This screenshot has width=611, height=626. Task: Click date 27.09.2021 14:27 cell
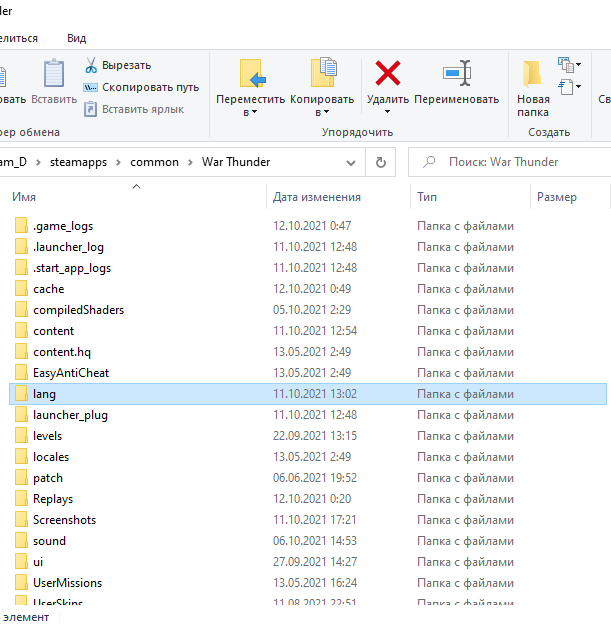coord(315,562)
